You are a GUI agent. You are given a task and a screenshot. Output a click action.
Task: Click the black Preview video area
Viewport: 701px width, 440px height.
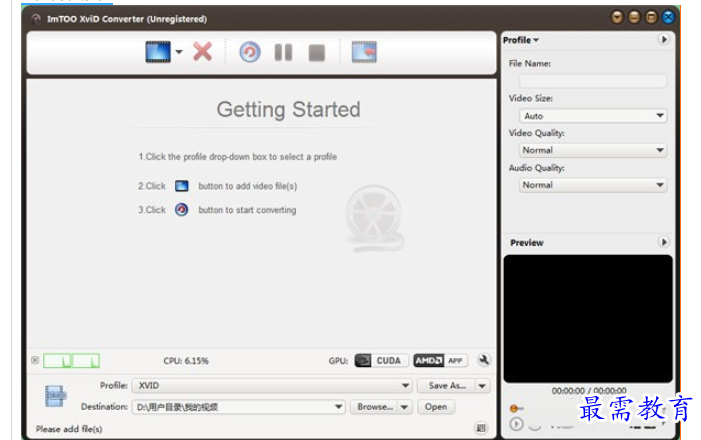click(x=588, y=318)
